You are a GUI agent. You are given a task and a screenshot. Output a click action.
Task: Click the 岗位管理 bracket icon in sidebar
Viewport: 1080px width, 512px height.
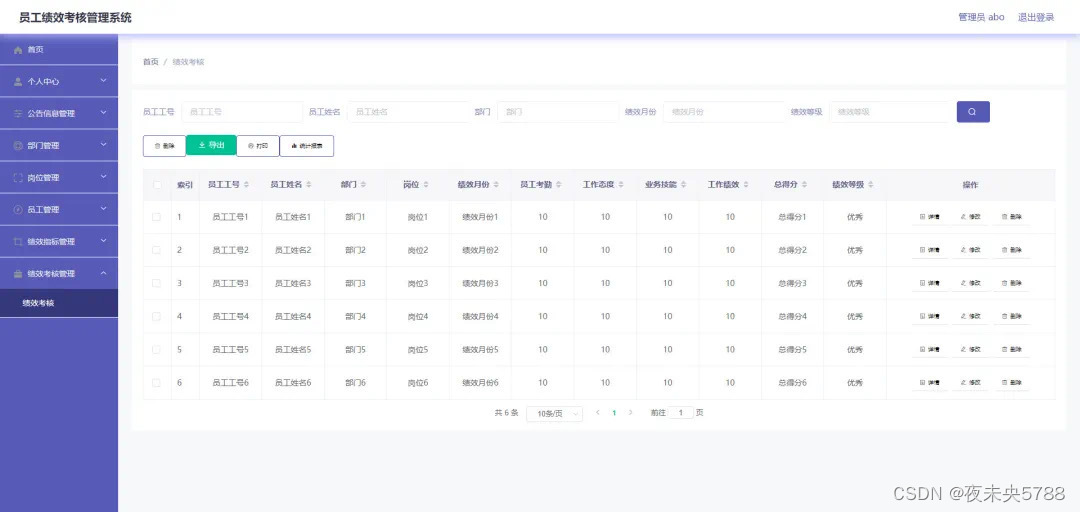(x=18, y=178)
